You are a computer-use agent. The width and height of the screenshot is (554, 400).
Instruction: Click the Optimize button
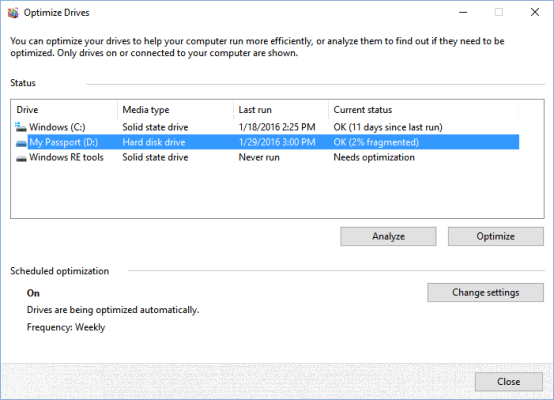point(496,236)
